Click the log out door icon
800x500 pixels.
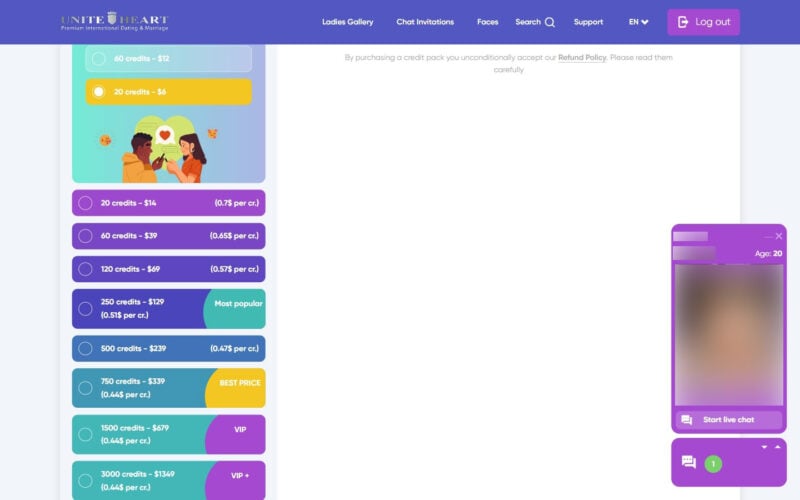pyautogui.click(x=683, y=22)
